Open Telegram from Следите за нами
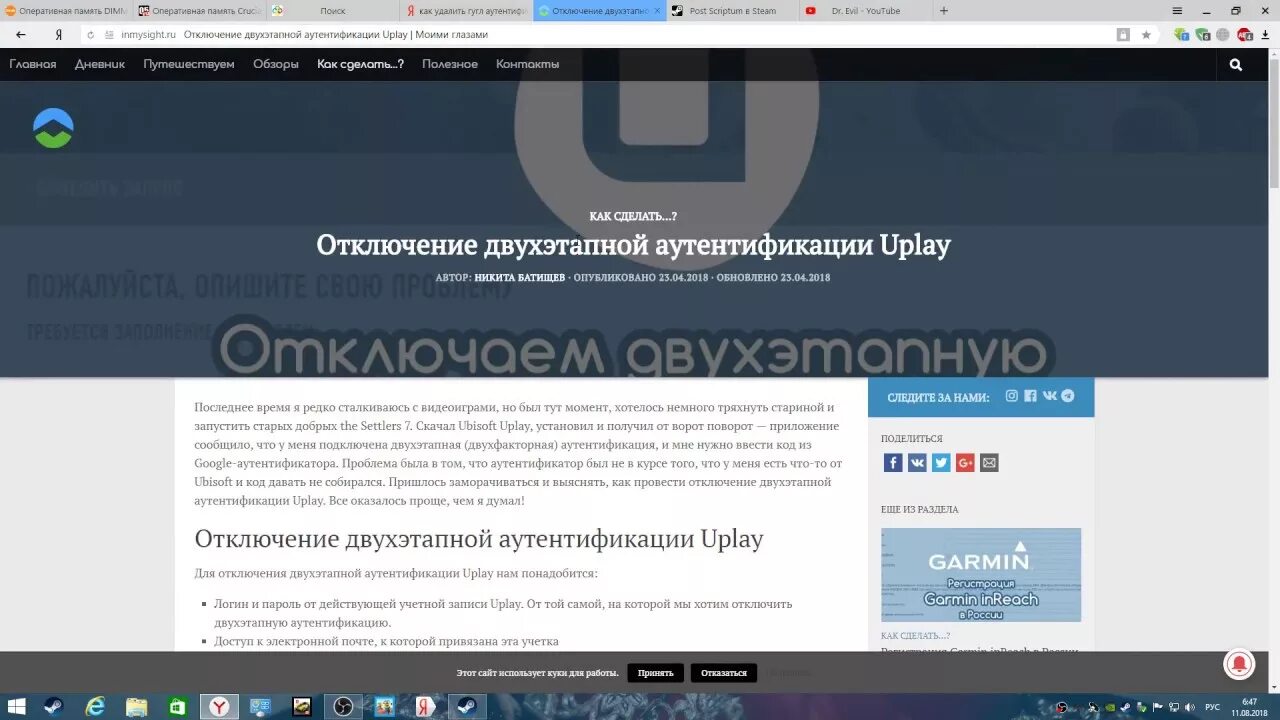This screenshot has height=720, width=1280. click(1068, 396)
